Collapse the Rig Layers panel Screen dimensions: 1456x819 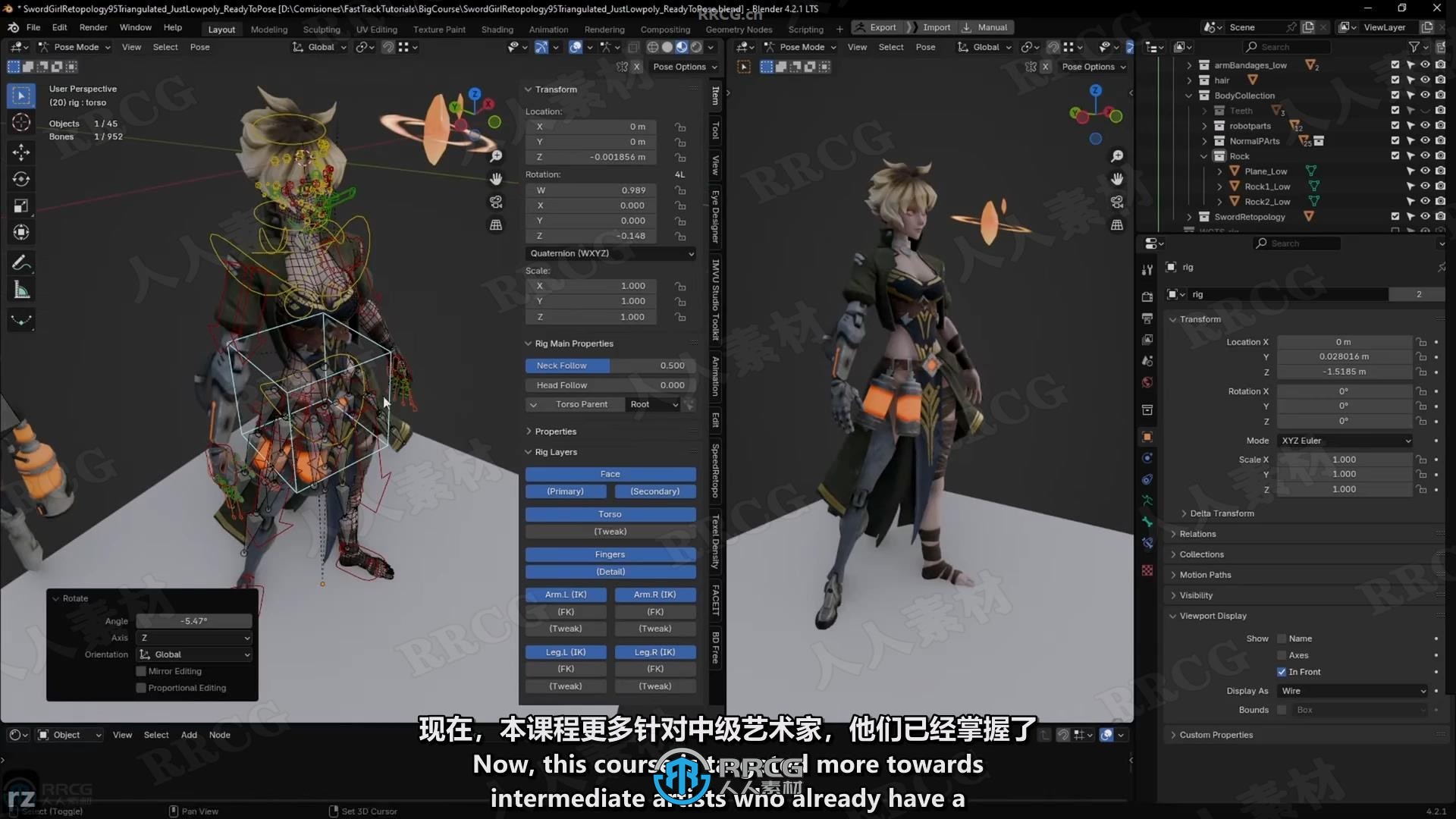coord(555,452)
